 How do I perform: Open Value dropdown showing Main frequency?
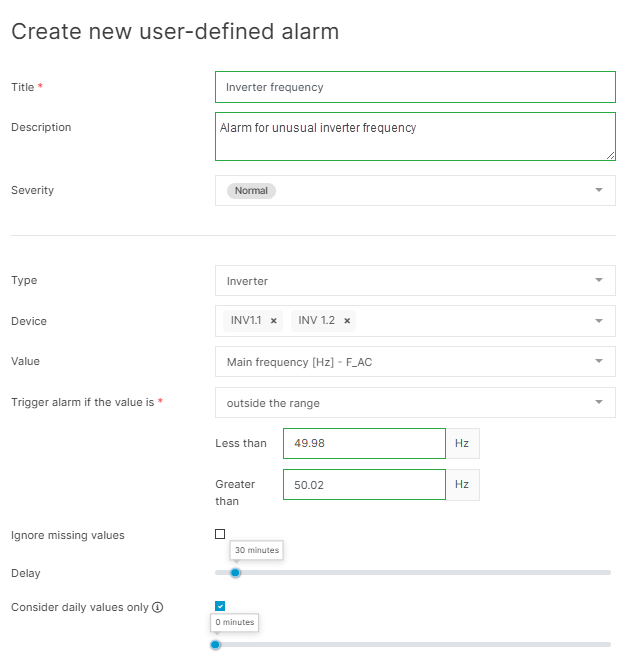pyautogui.click(x=598, y=361)
